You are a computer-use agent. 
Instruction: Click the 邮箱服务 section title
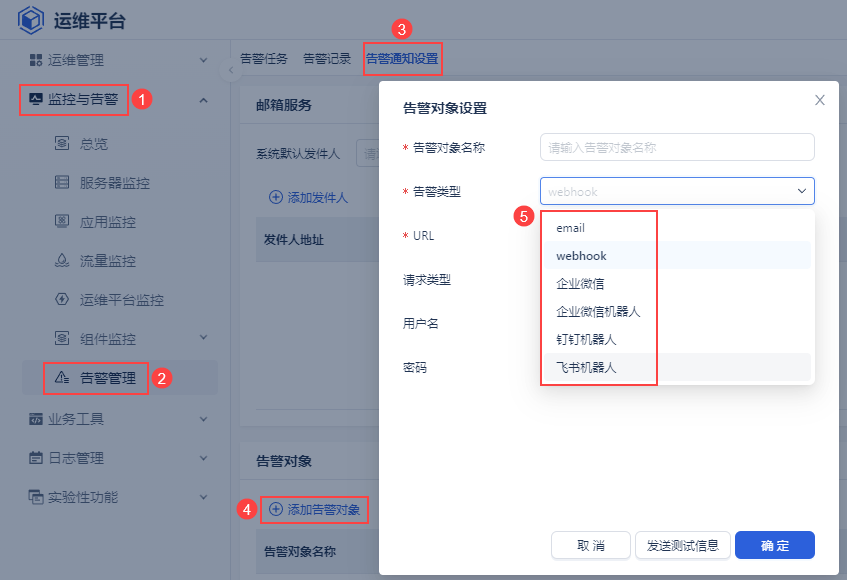(x=284, y=105)
